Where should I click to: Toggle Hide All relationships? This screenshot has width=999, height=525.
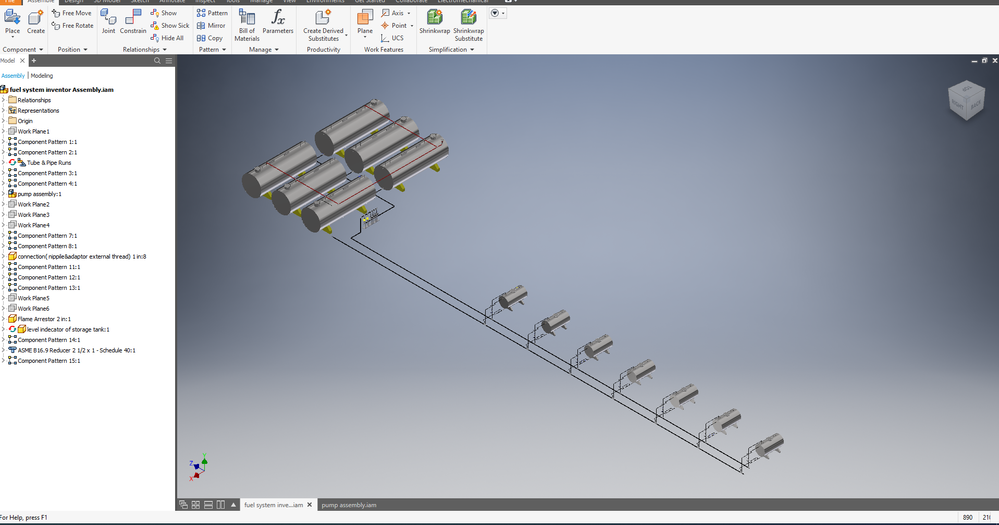(167, 38)
